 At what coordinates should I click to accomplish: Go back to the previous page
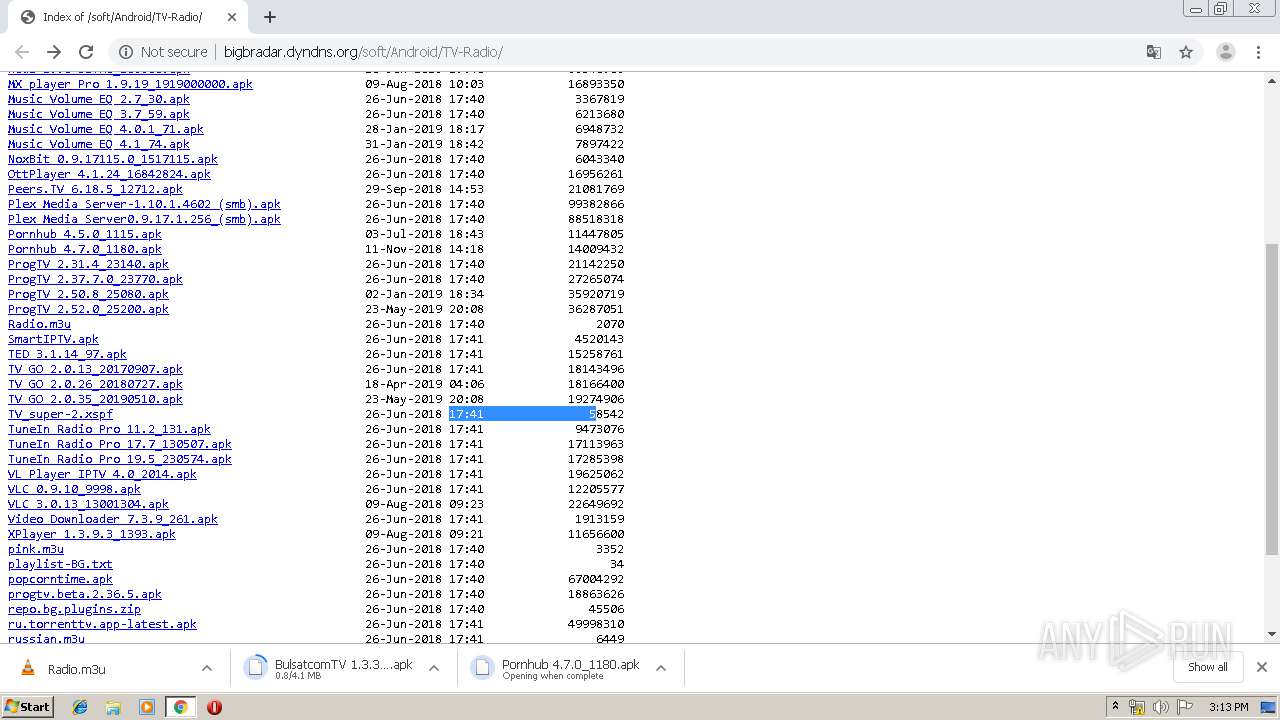click(22, 52)
